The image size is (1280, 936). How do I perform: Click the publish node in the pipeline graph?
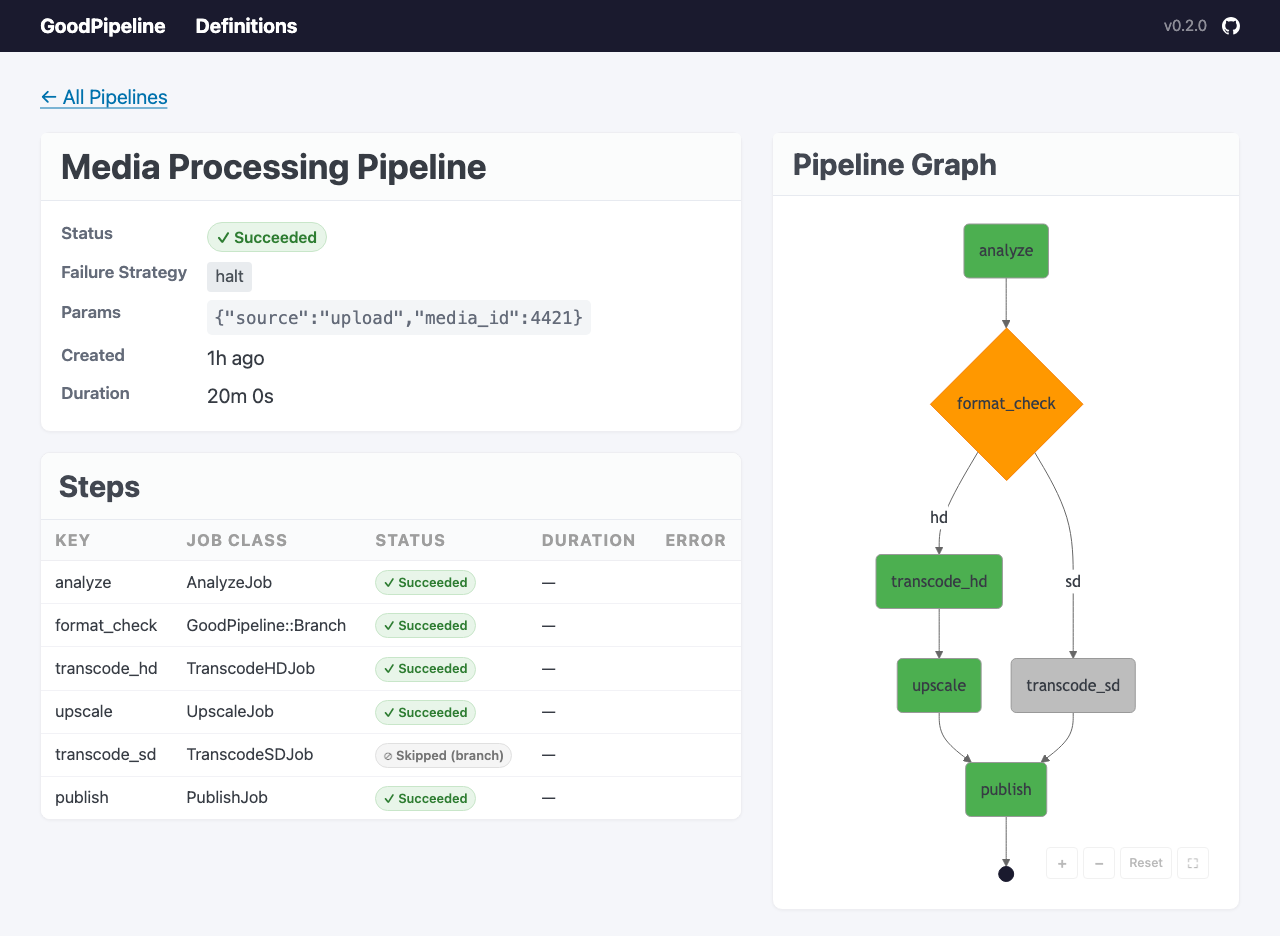pyautogui.click(x=1006, y=789)
